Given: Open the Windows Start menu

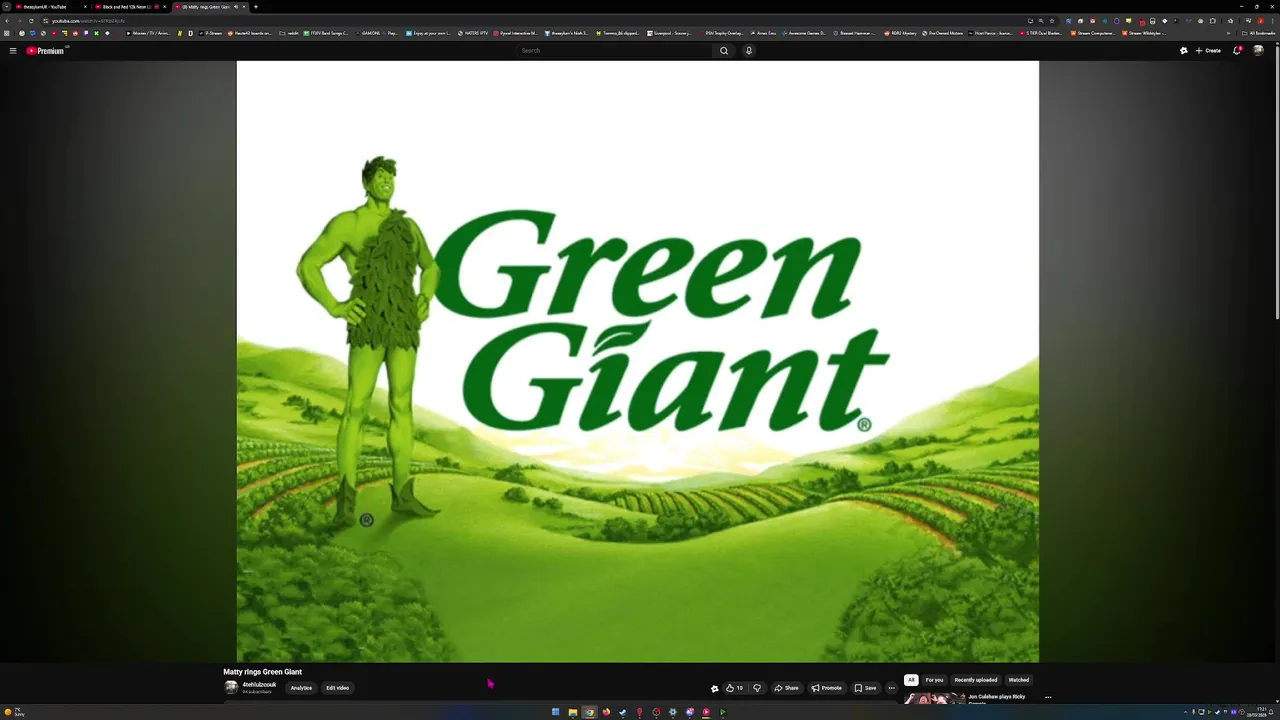Looking at the screenshot, I should click(x=555, y=712).
